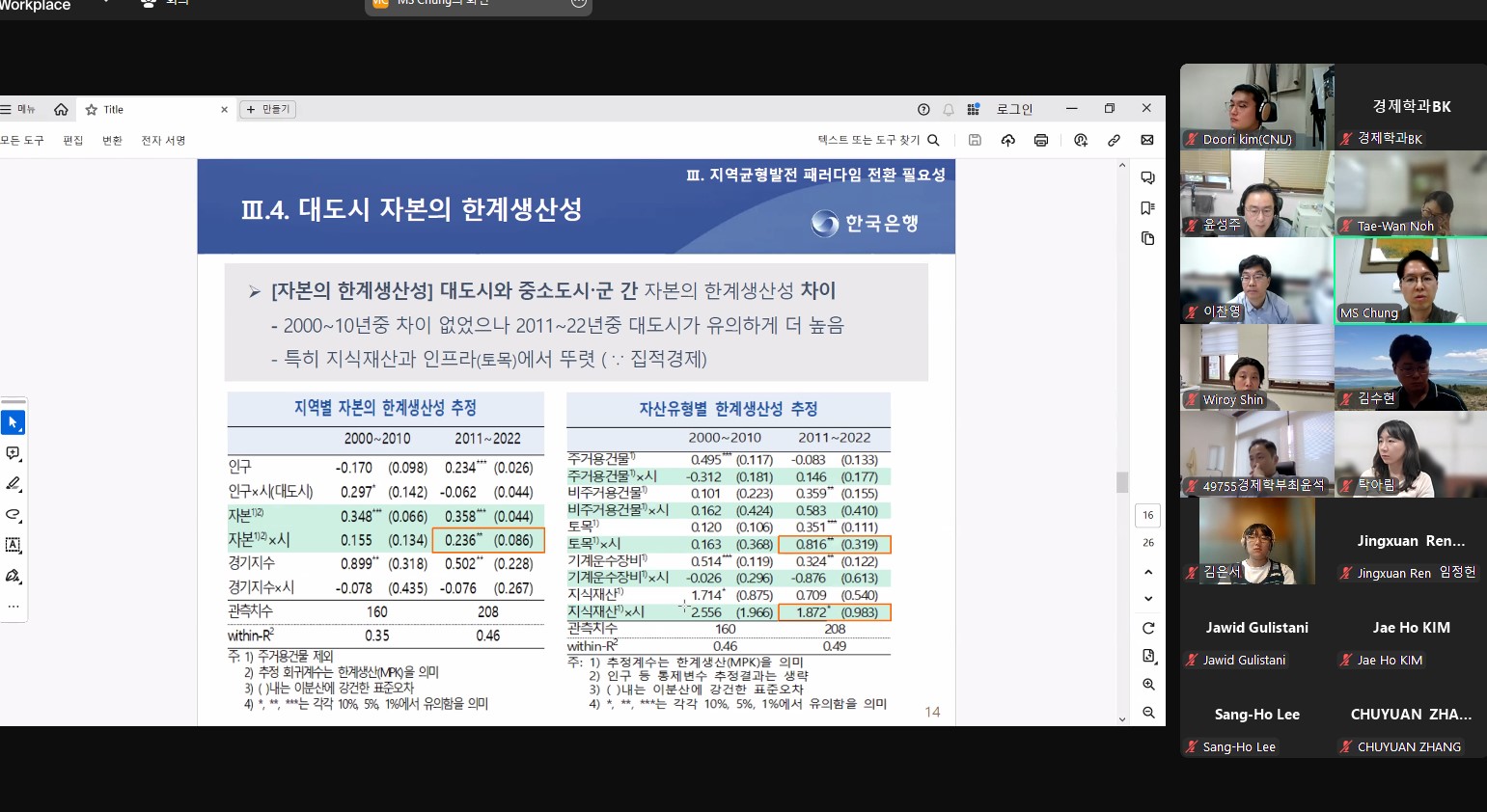
Task: Select the Title document tab
Action: 154,109
